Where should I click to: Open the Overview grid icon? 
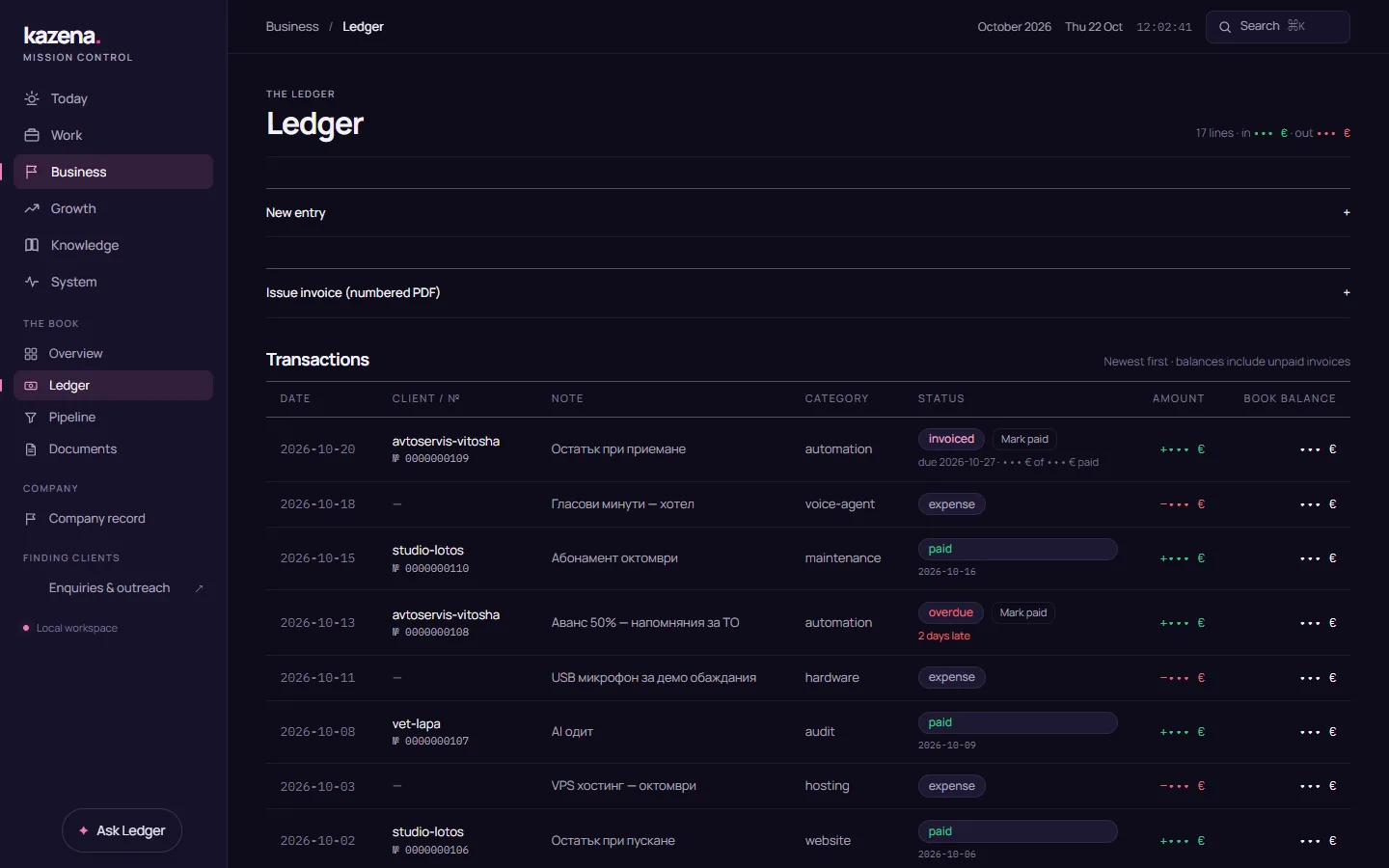point(31,354)
